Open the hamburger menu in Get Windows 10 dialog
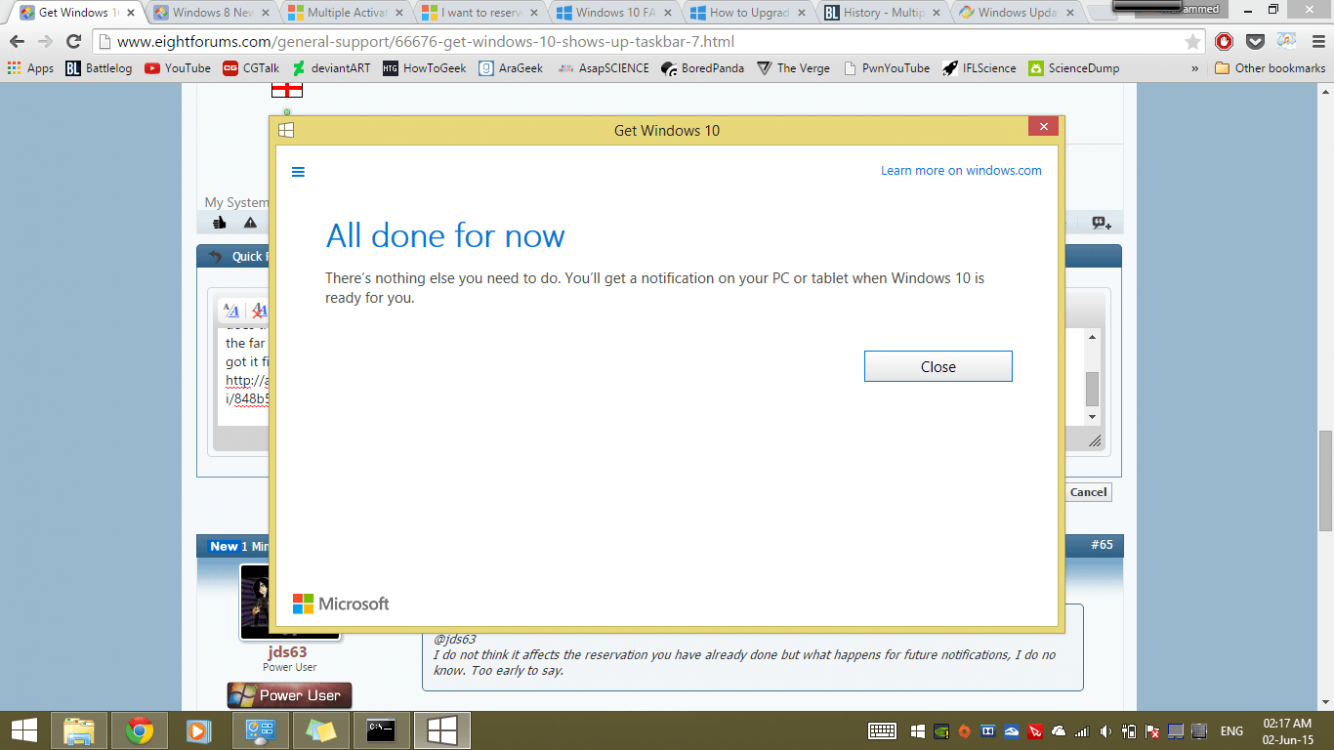Image resolution: width=1334 pixels, height=750 pixels. click(x=298, y=172)
